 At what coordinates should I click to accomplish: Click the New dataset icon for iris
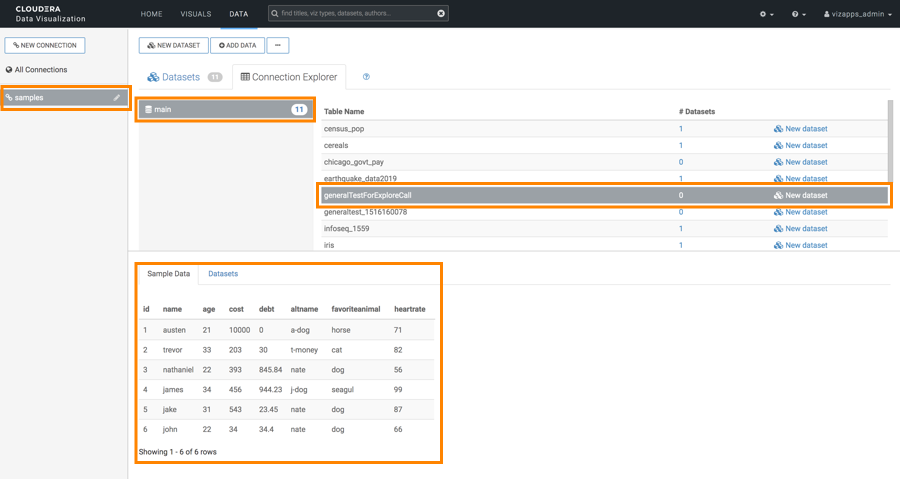(779, 245)
